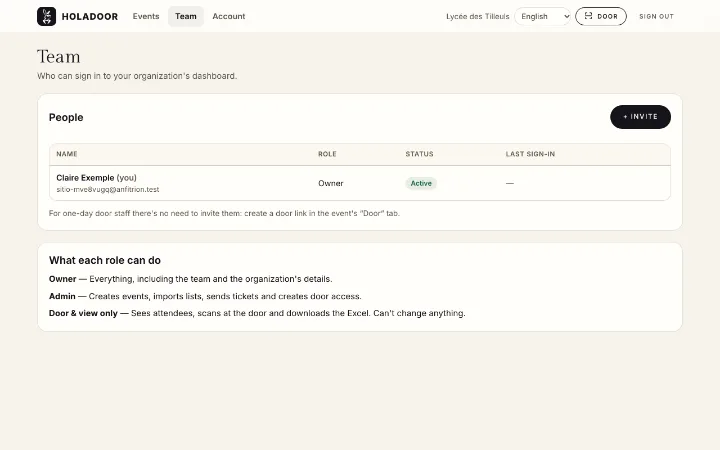Open the Events tab
Screen dimensions: 720x450
click(x=146, y=16)
